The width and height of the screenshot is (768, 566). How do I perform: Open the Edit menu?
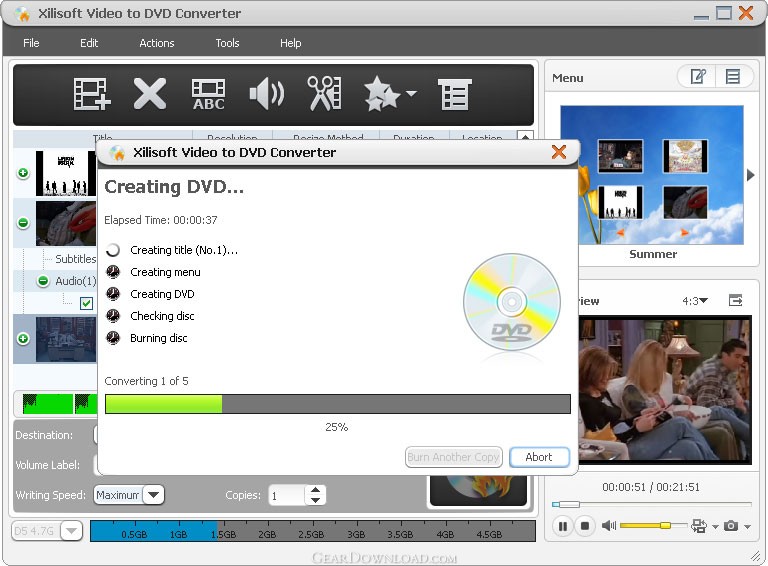click(x=89, y=43)
